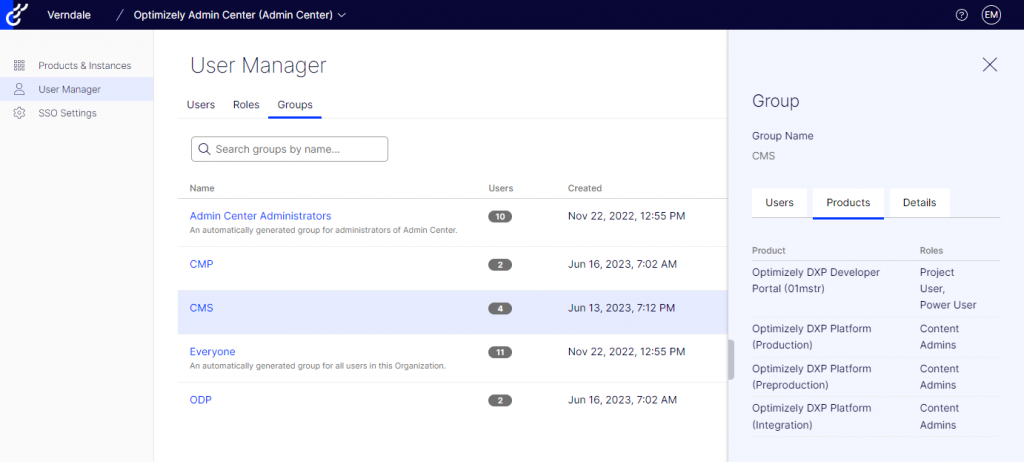Click the User Manager person icon
This screenshot has width=1024, height=462.
[19, 89]
